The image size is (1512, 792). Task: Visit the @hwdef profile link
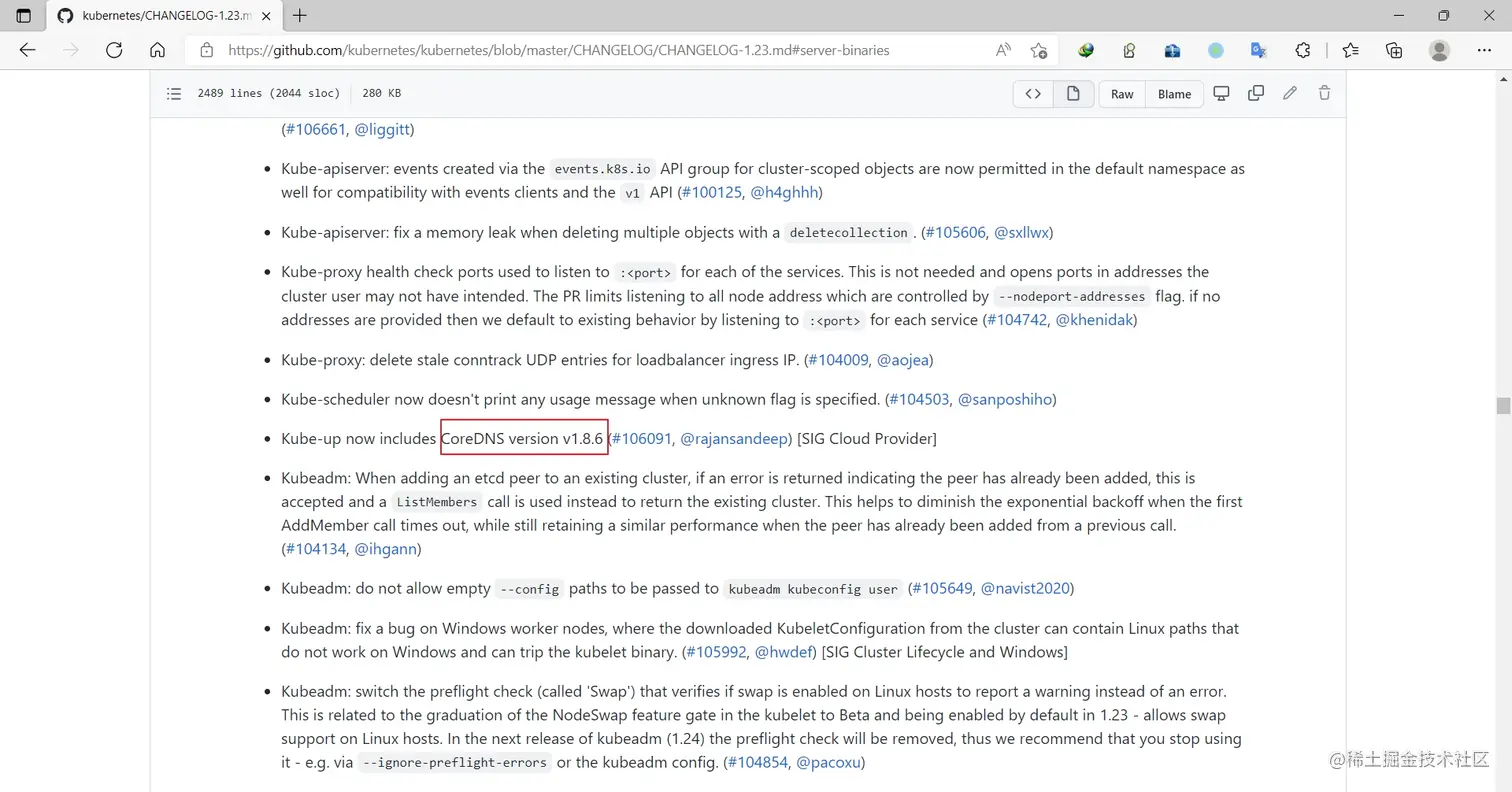[x=786, y=652]
